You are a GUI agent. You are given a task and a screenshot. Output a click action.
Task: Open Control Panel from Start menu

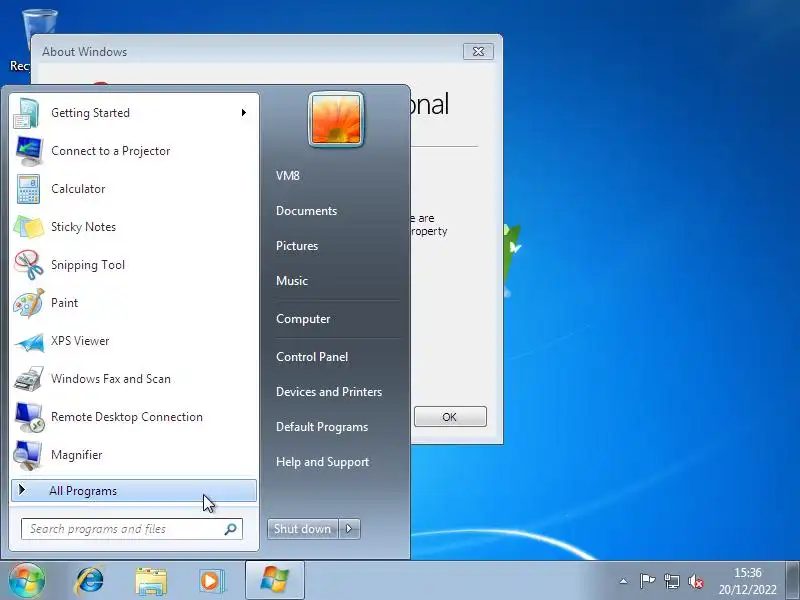coord(312,357)
